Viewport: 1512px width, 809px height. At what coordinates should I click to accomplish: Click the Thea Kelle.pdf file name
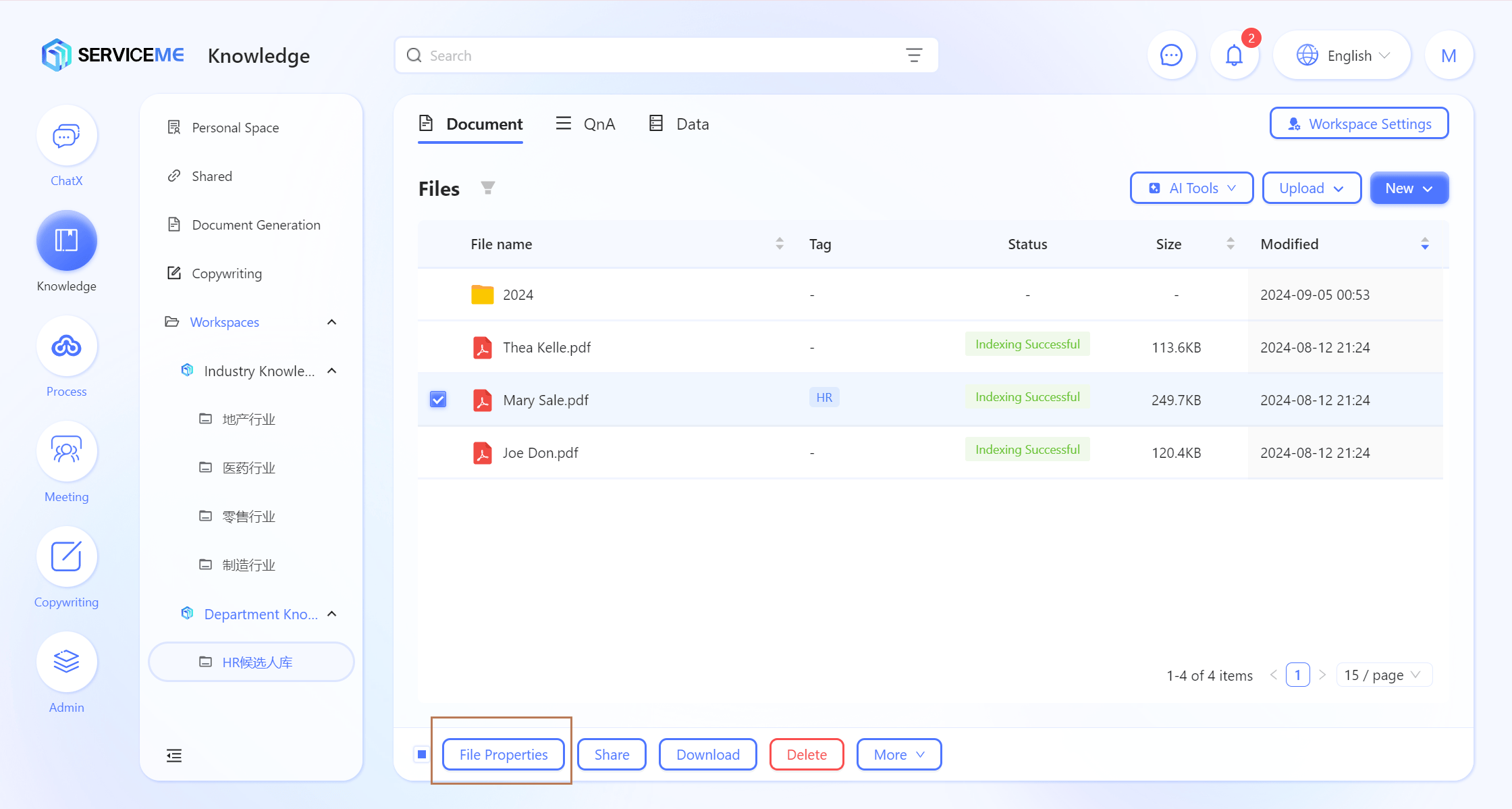[x=547, y=347]
